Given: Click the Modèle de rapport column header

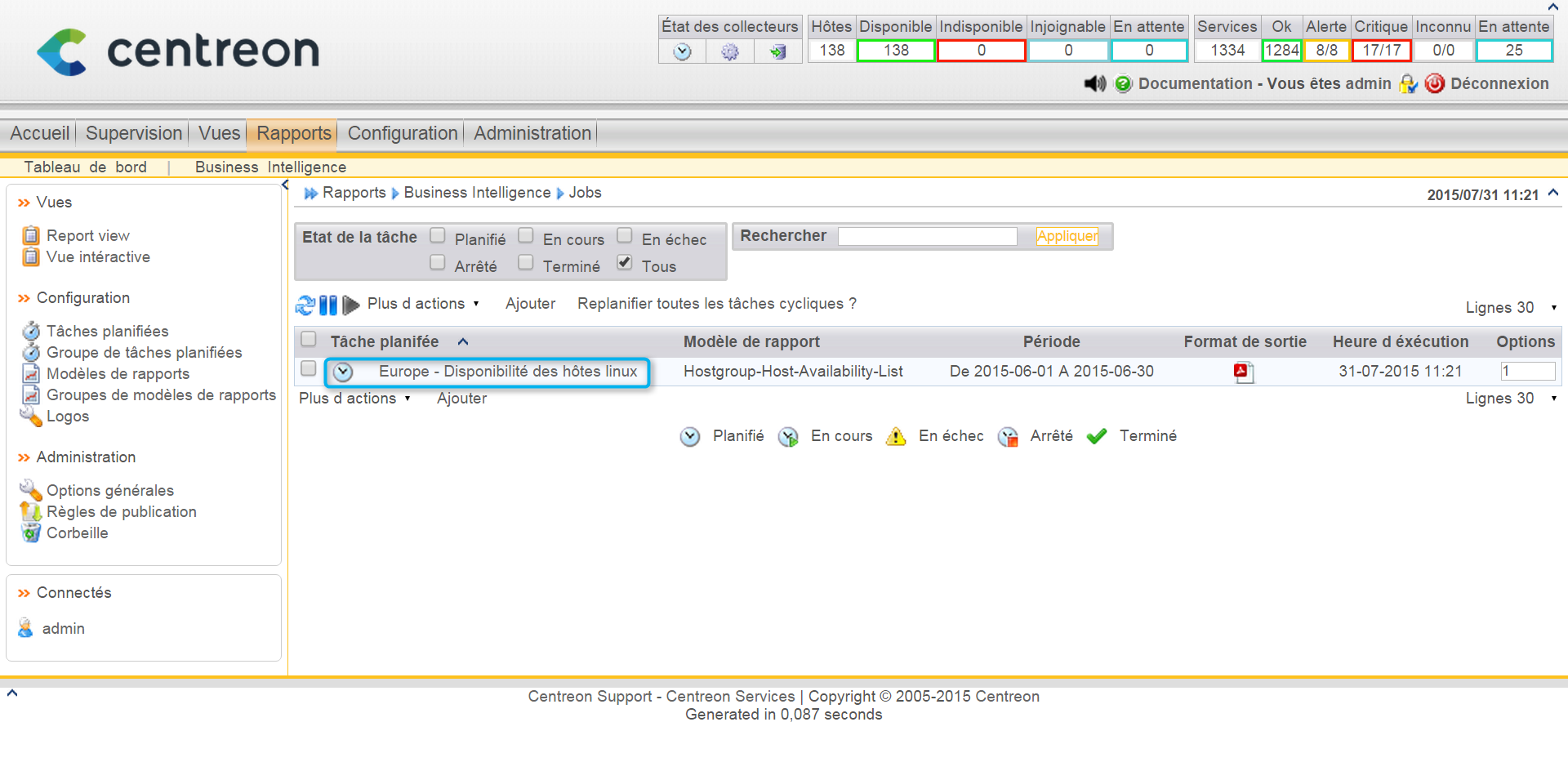Looking at the screenshot, I should [x=751, y=342].
